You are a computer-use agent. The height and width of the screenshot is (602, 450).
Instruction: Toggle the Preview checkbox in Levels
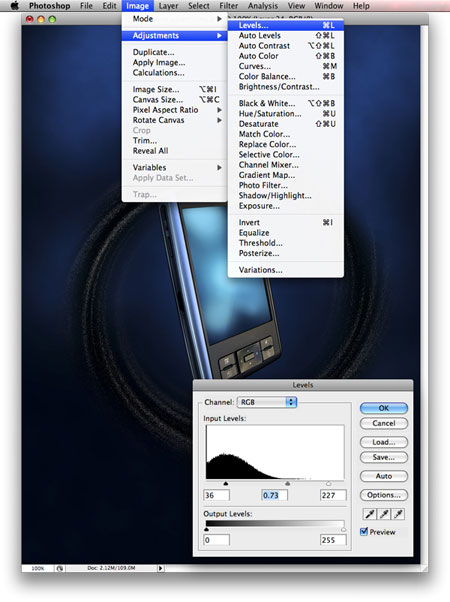pyautogui.click(x=364, y=532)
